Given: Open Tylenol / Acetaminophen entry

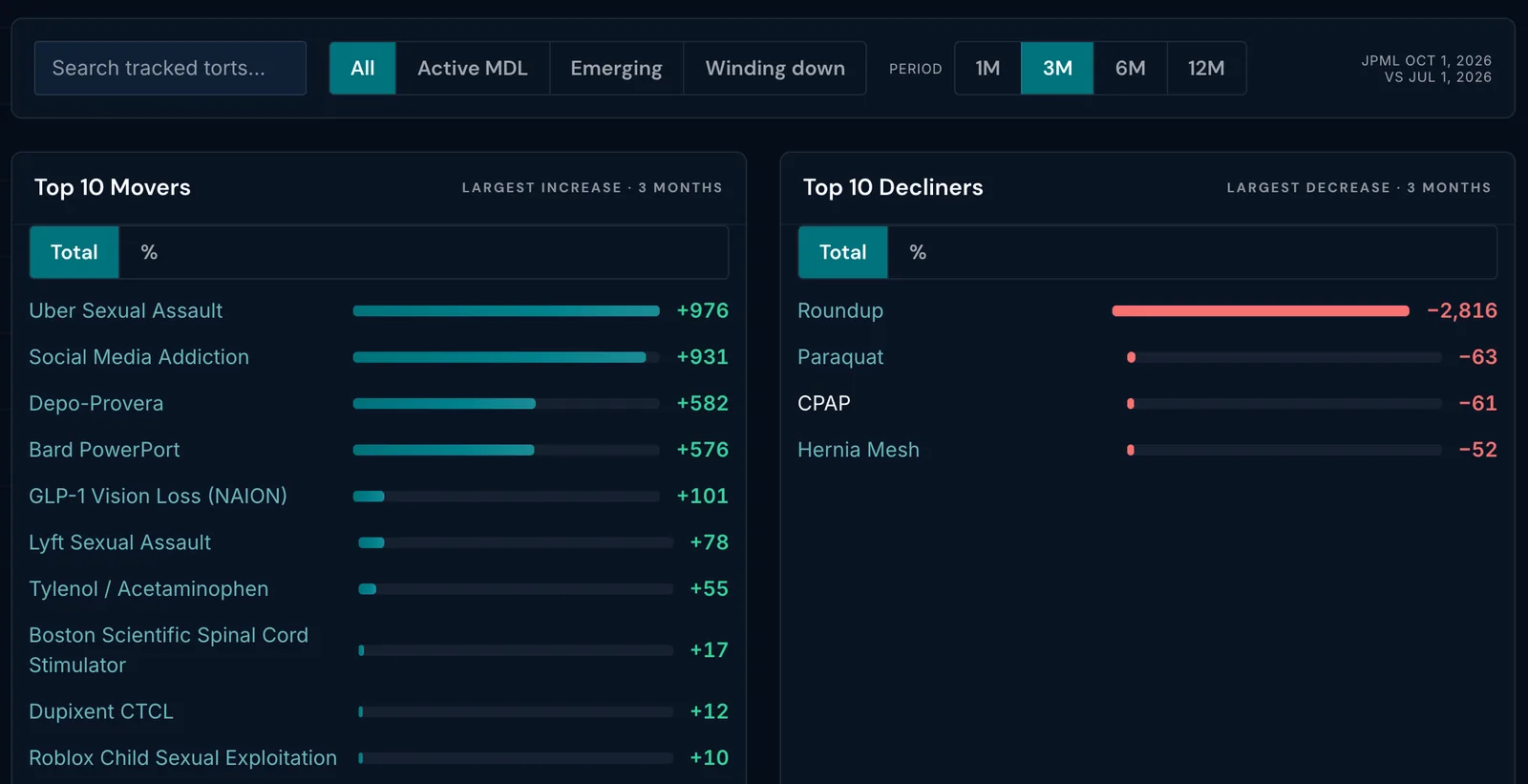Looking at the screenshot, I should [149, 588].
